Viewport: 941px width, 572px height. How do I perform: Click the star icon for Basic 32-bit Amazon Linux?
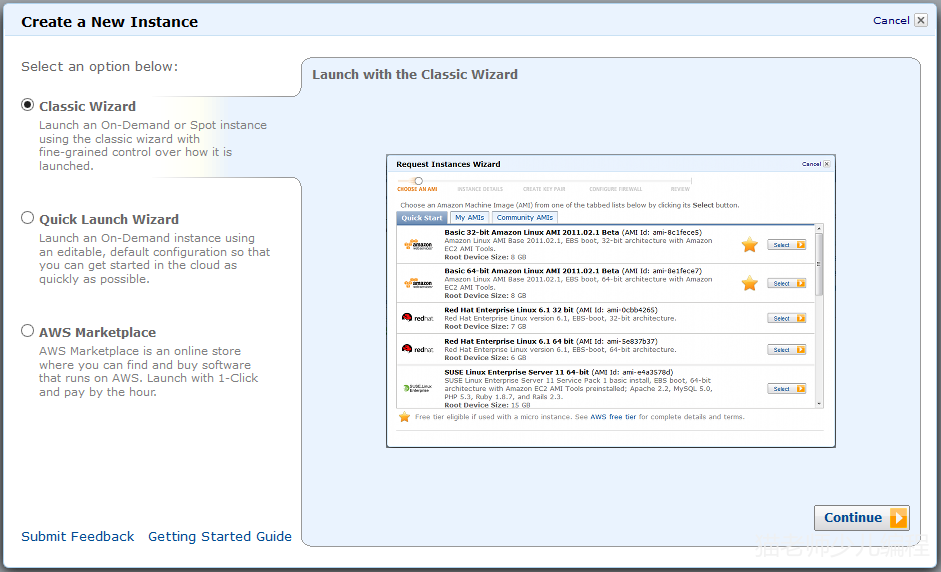(x=749, y=245)
